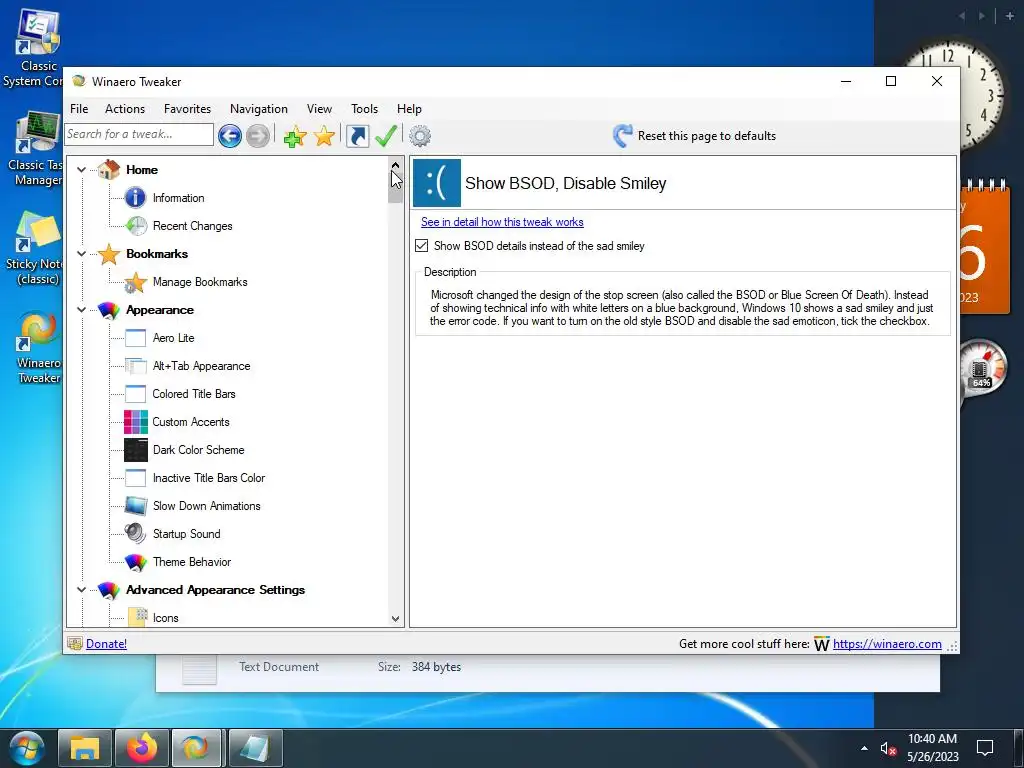The image size is (1024, 768).
Task: Click the greyed Forward navigation arrow
Action: click(x=258, y=136)
